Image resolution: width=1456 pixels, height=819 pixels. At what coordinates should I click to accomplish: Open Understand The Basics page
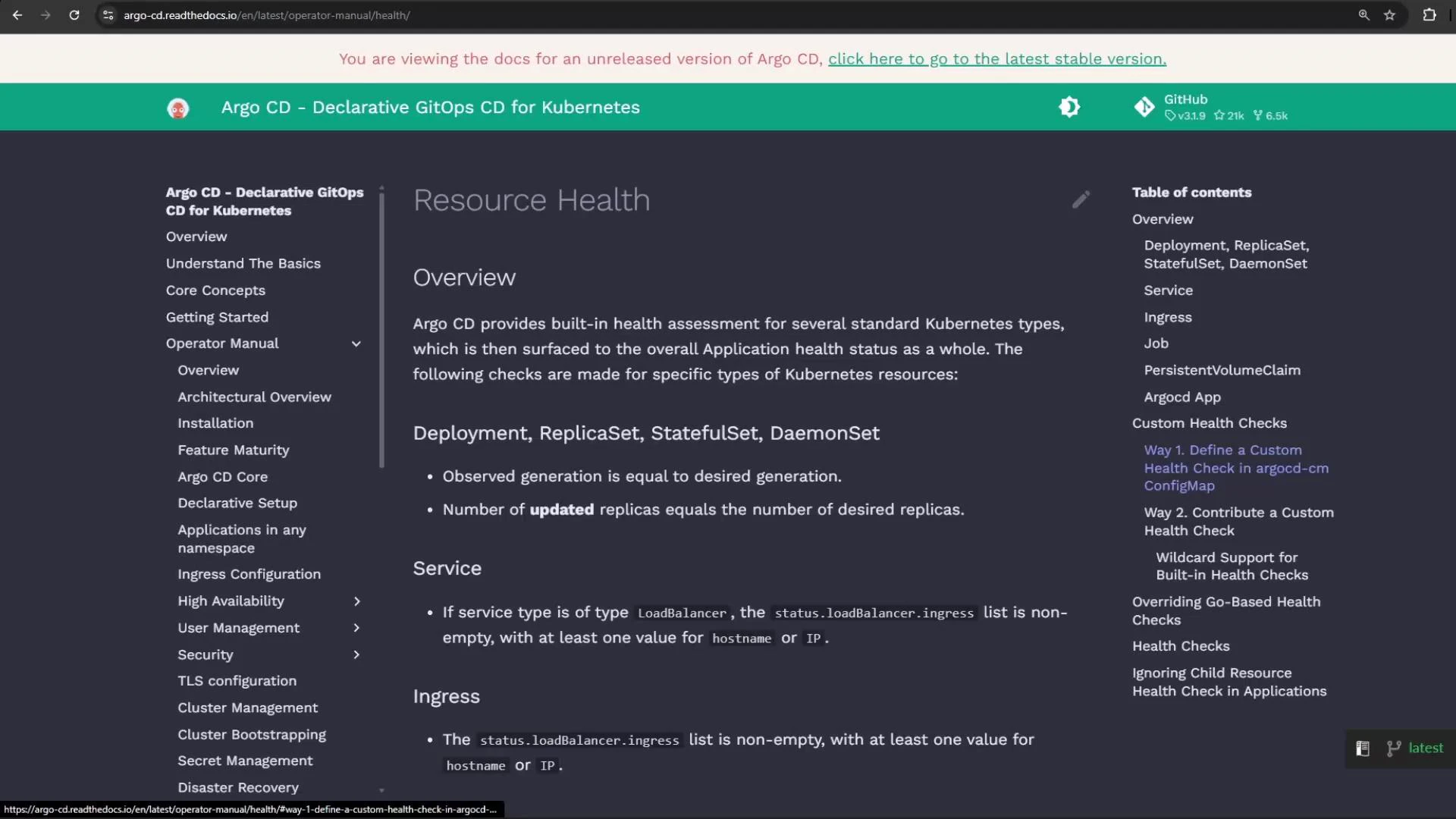click(243, 263)
